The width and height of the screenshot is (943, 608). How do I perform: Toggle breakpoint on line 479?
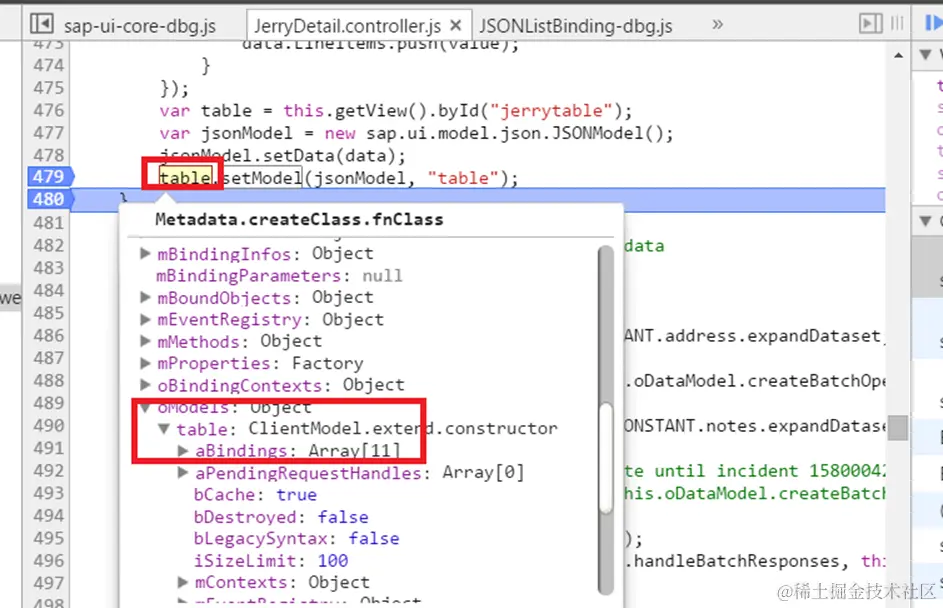(x=49, y=176)
